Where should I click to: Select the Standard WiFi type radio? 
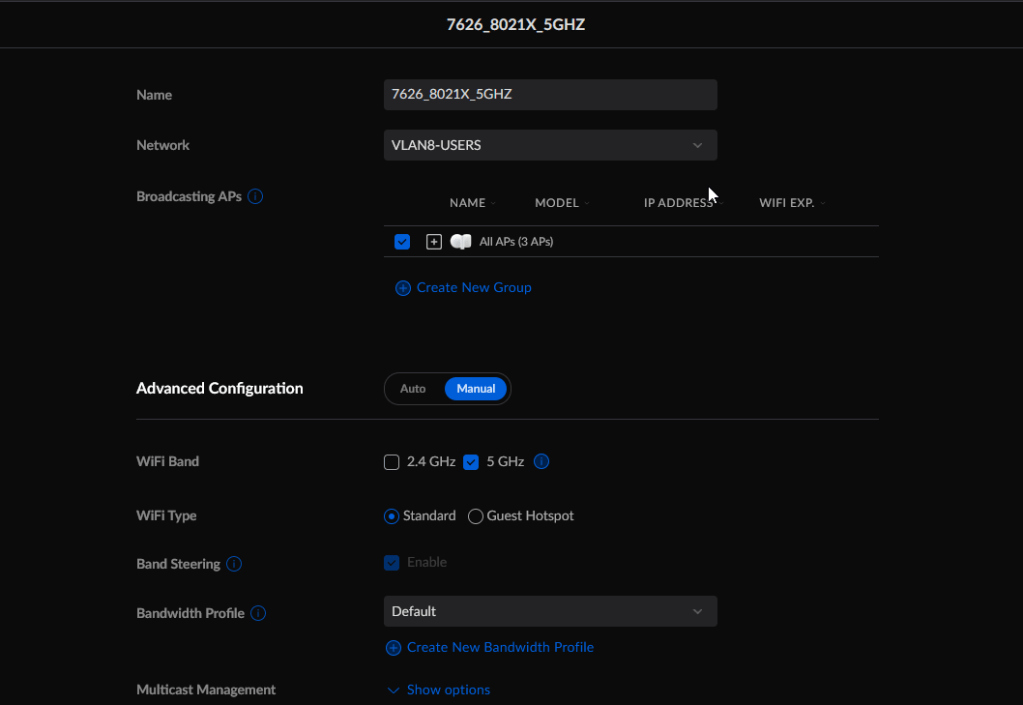392,516
